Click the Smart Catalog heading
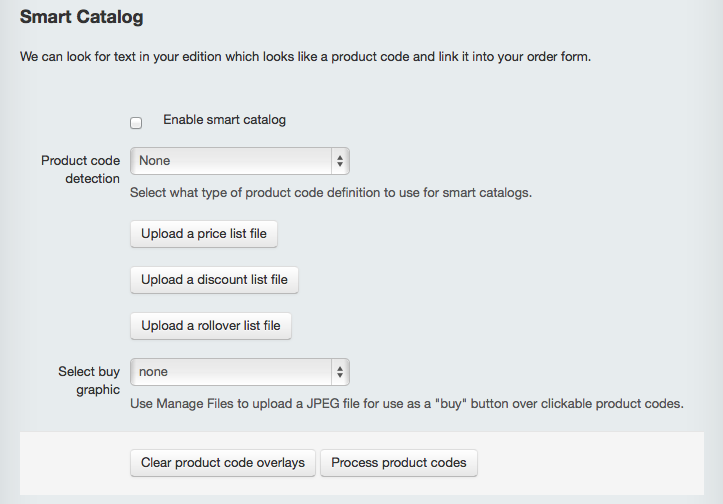 pyautogui.click(x=82, y=17)
